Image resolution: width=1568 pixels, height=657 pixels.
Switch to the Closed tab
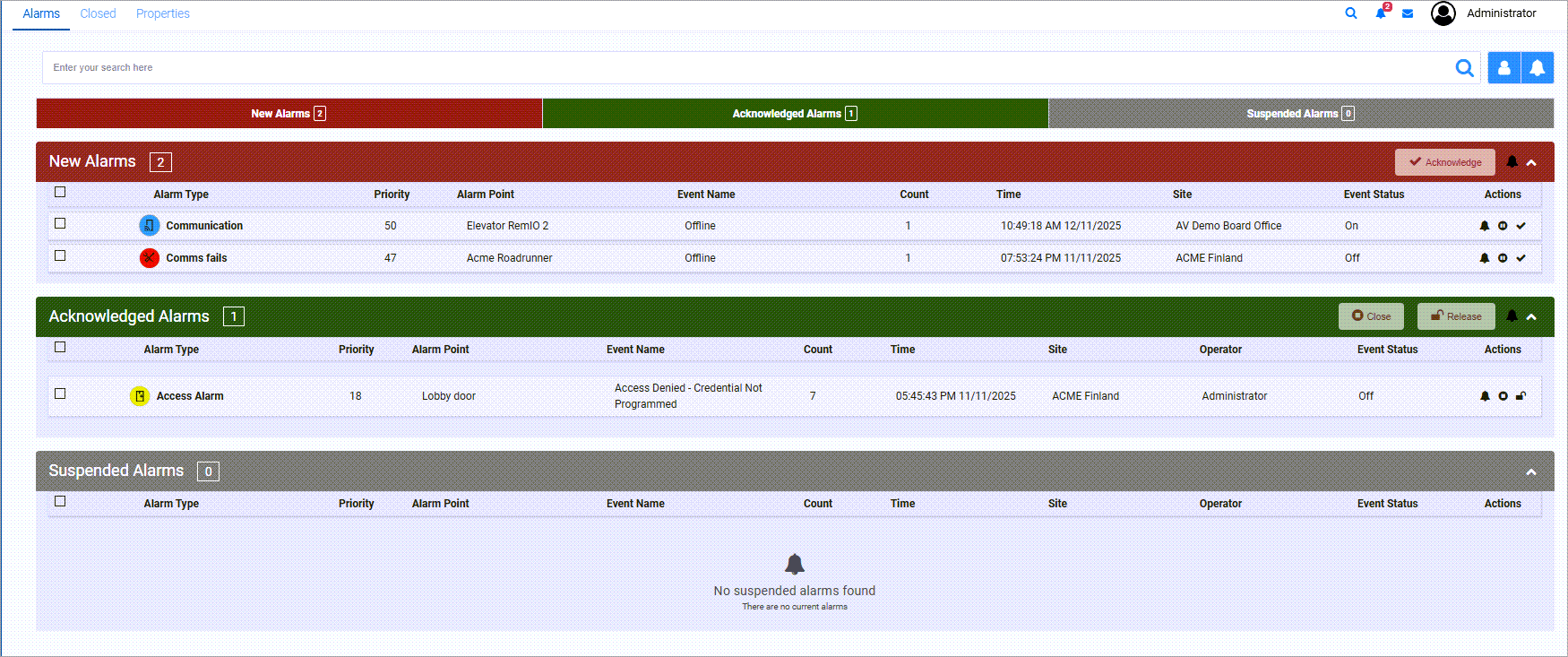(x=98, y=13)
